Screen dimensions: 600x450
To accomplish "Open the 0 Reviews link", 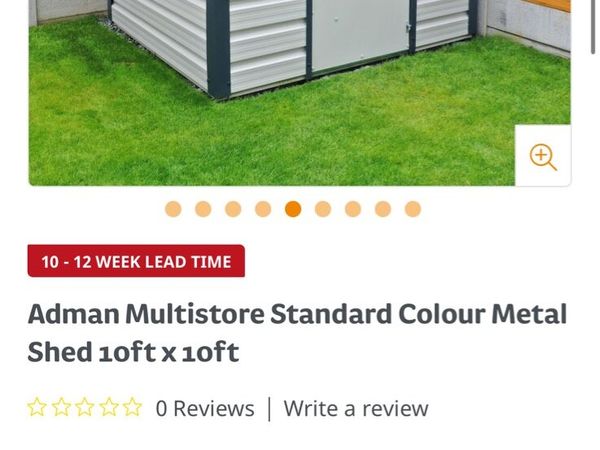I will (205, 408).
